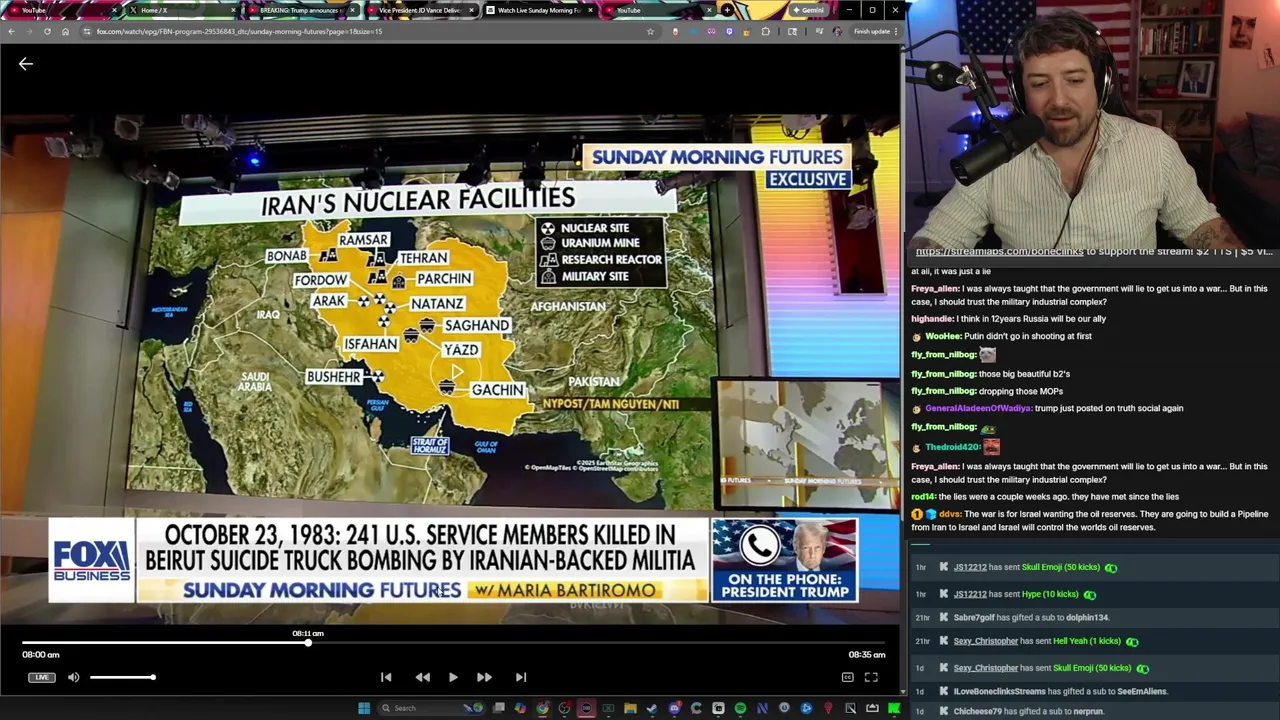Screen dimensions: 1280x720
Task: Open the BREAKING: Trump announces tab
Action: click(300, 10)
